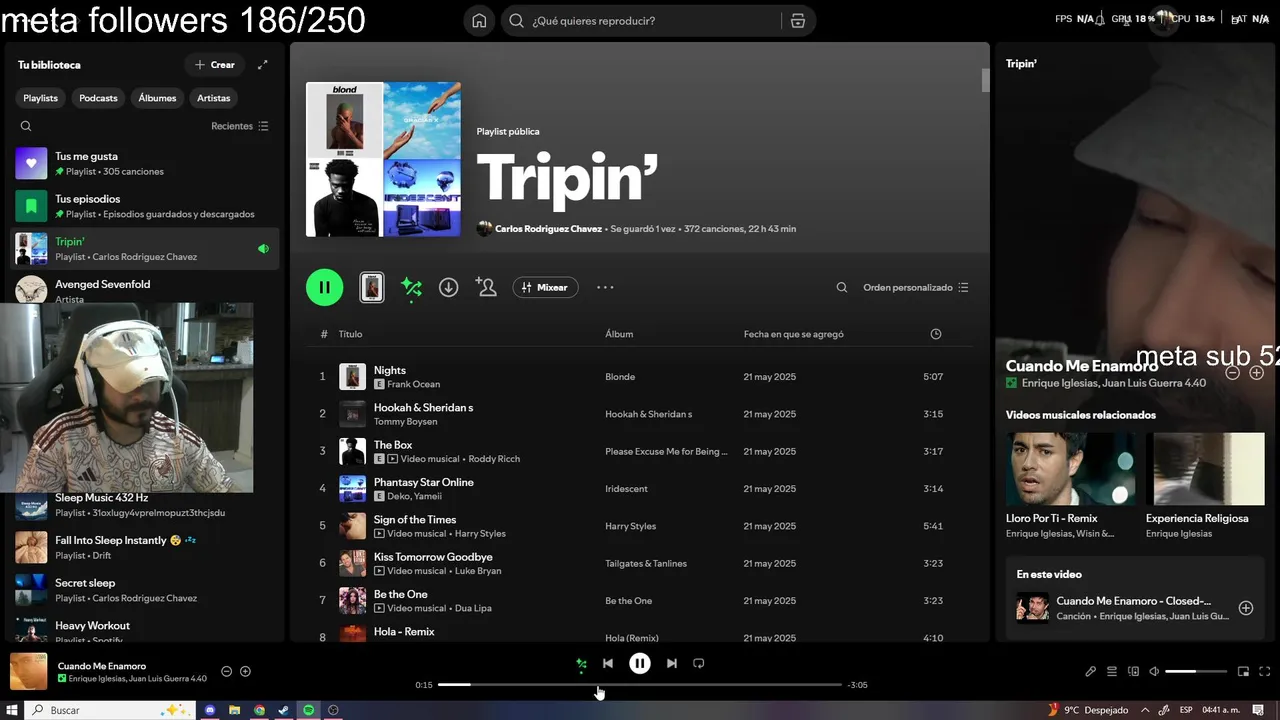Open the Roddy Ricch artist link

click(x=494, y=459)
